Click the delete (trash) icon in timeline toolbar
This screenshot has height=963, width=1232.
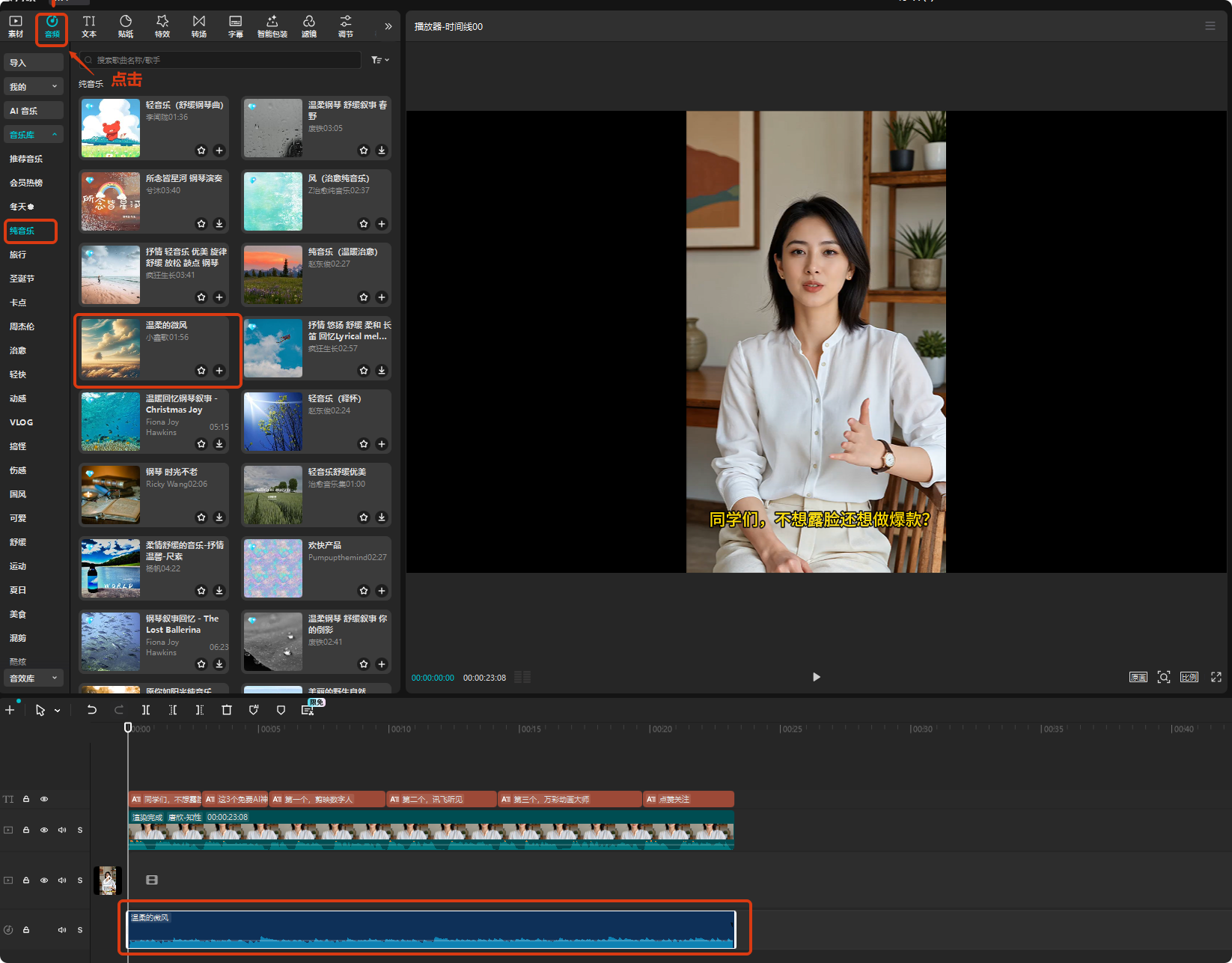pyautogui.click(x=227, y=710)
